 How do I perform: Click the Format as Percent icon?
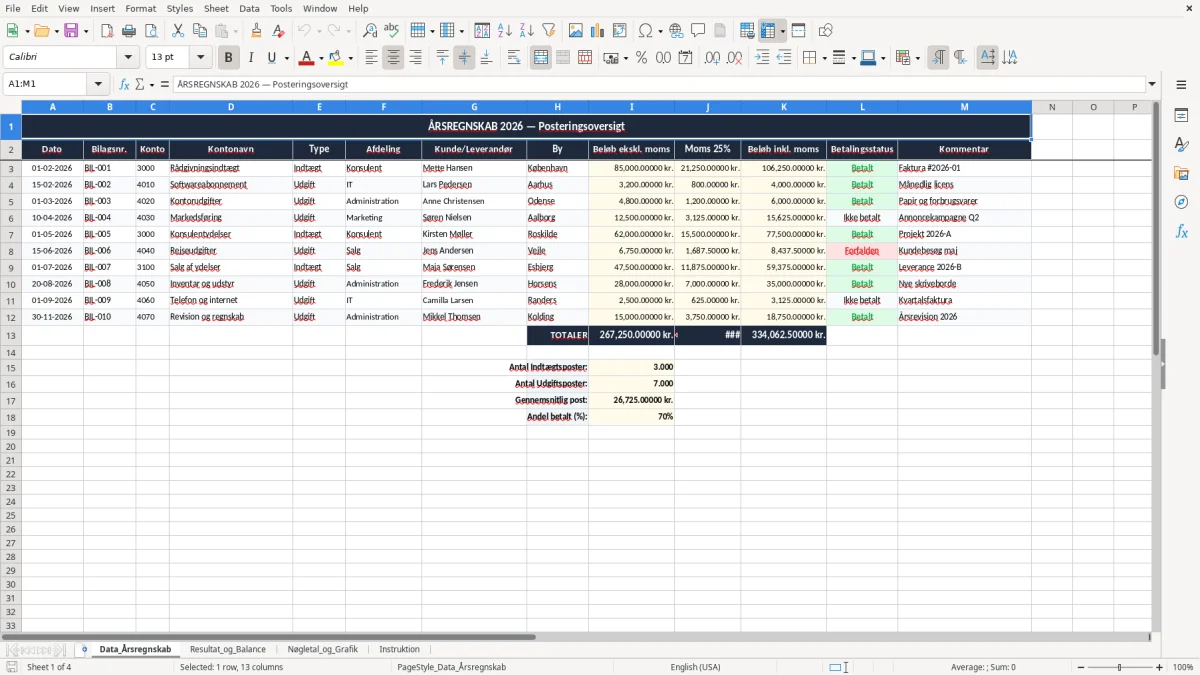tap(641, 58)
